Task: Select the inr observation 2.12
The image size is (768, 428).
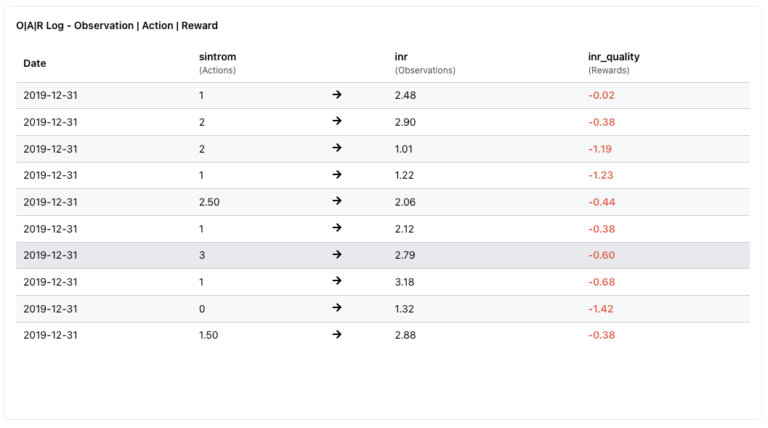Action: 405,228
